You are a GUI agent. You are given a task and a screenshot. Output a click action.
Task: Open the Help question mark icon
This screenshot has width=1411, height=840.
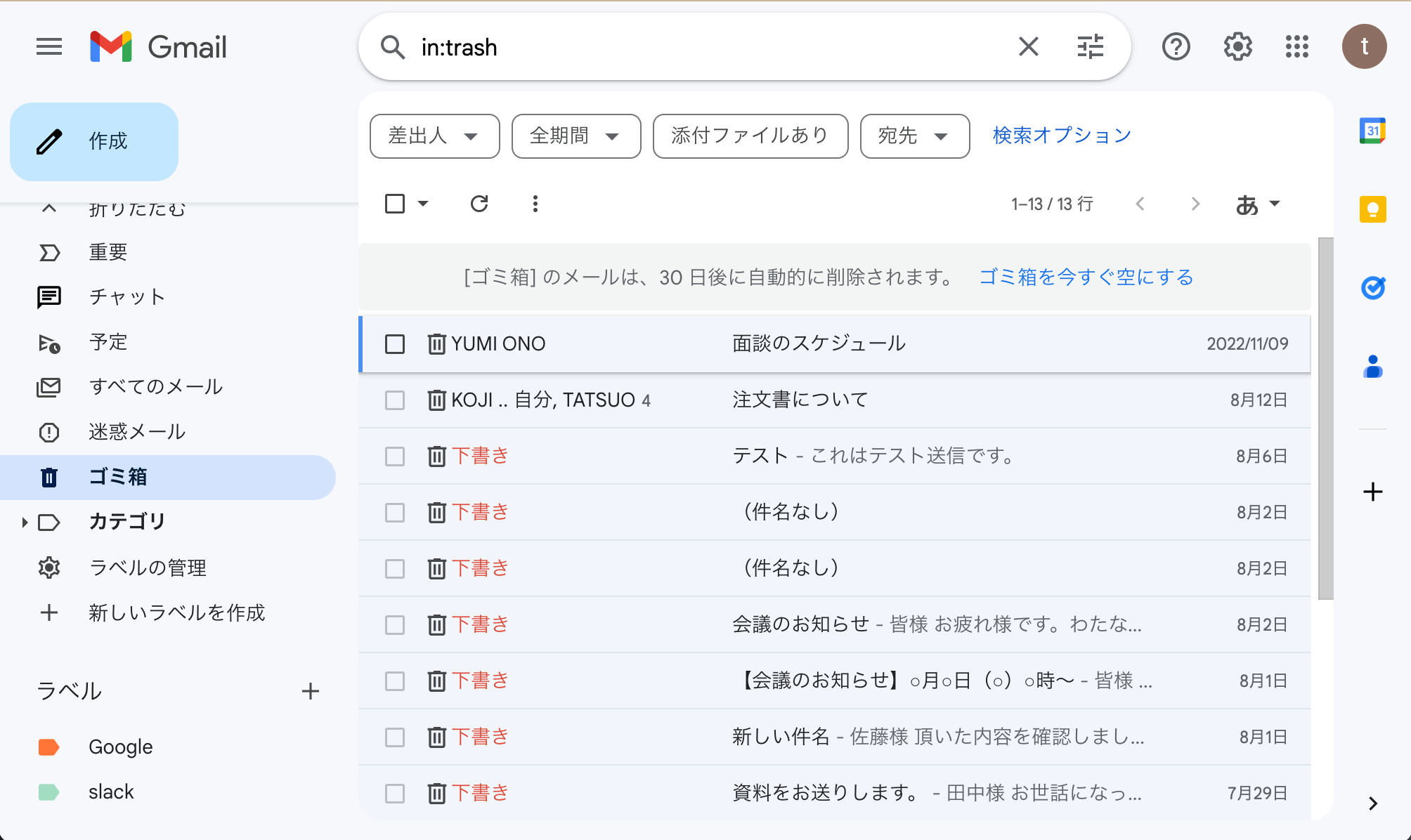click(x=1176, y=47)
